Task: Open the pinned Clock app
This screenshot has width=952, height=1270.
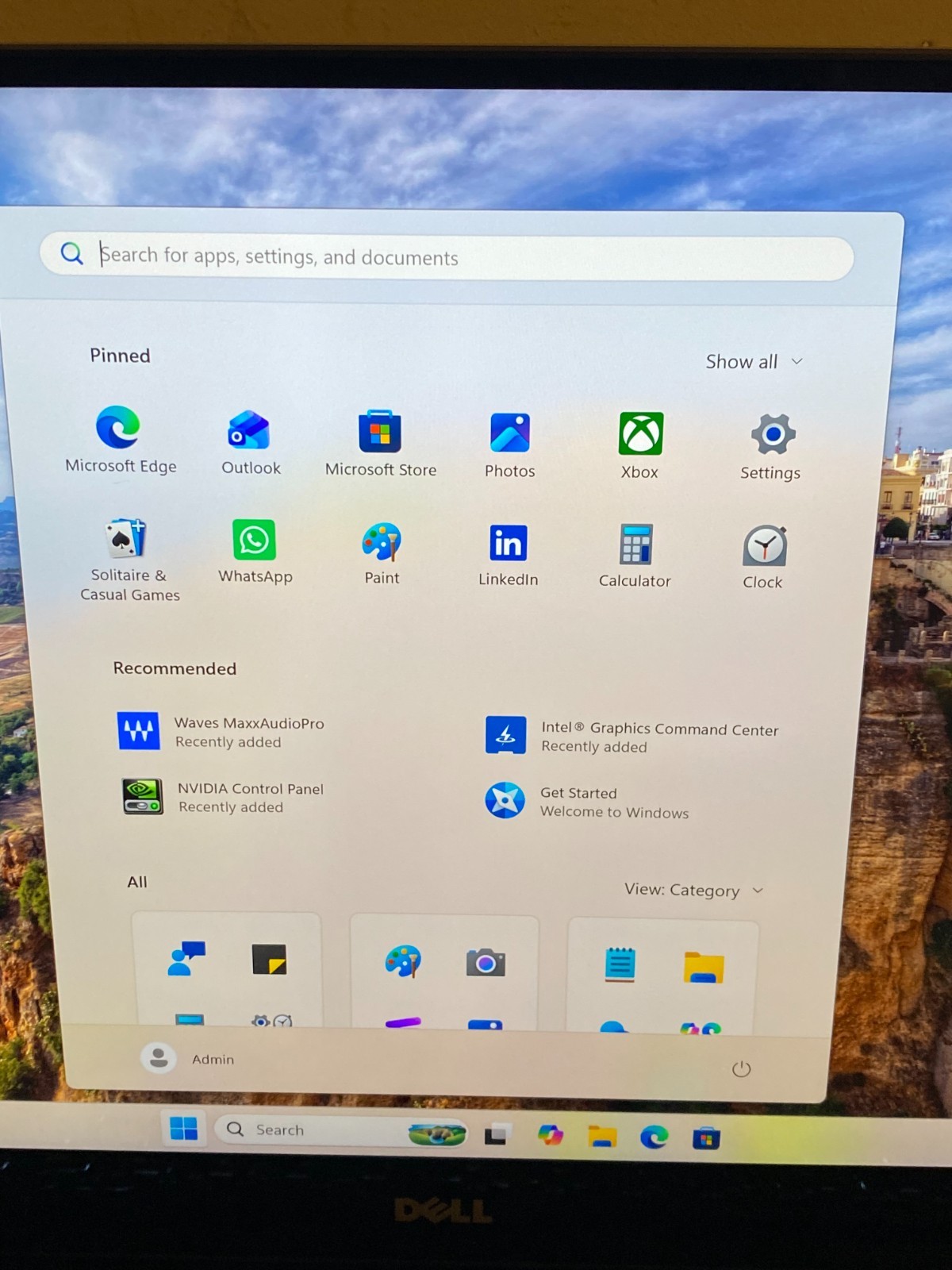Action: click(x=764, y=558)
